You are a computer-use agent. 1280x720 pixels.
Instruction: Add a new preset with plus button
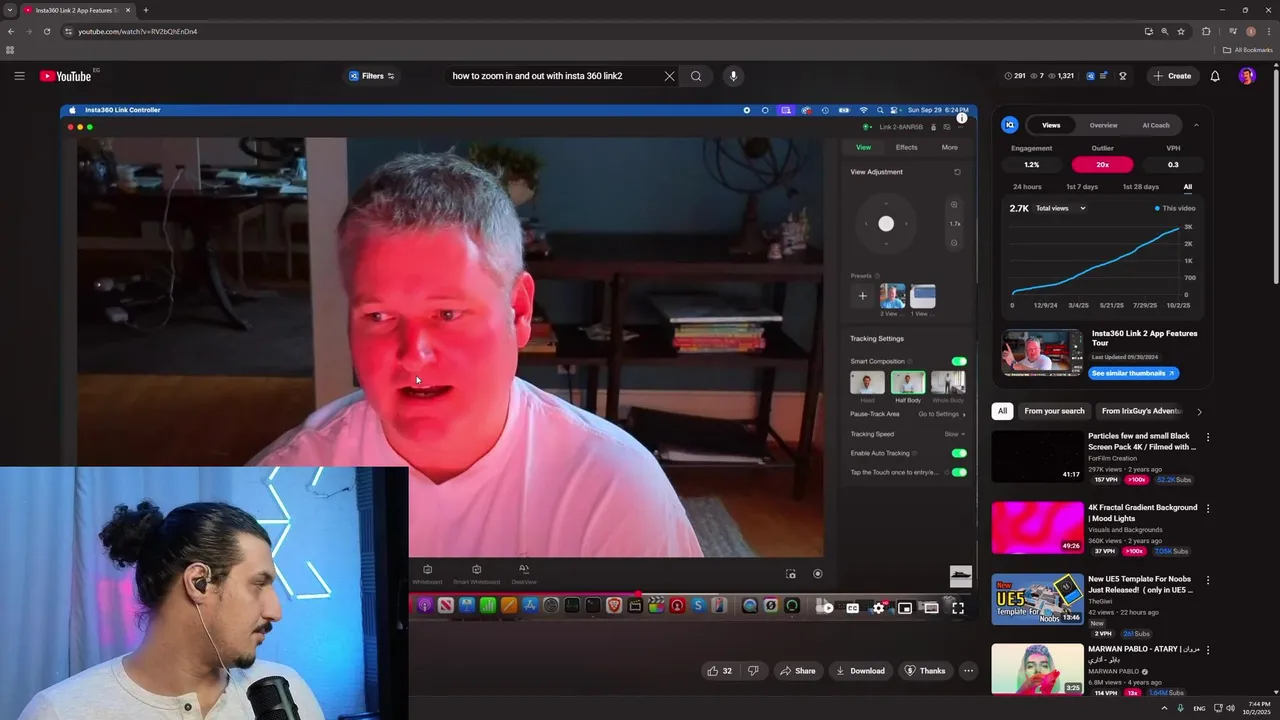[863, 296]
